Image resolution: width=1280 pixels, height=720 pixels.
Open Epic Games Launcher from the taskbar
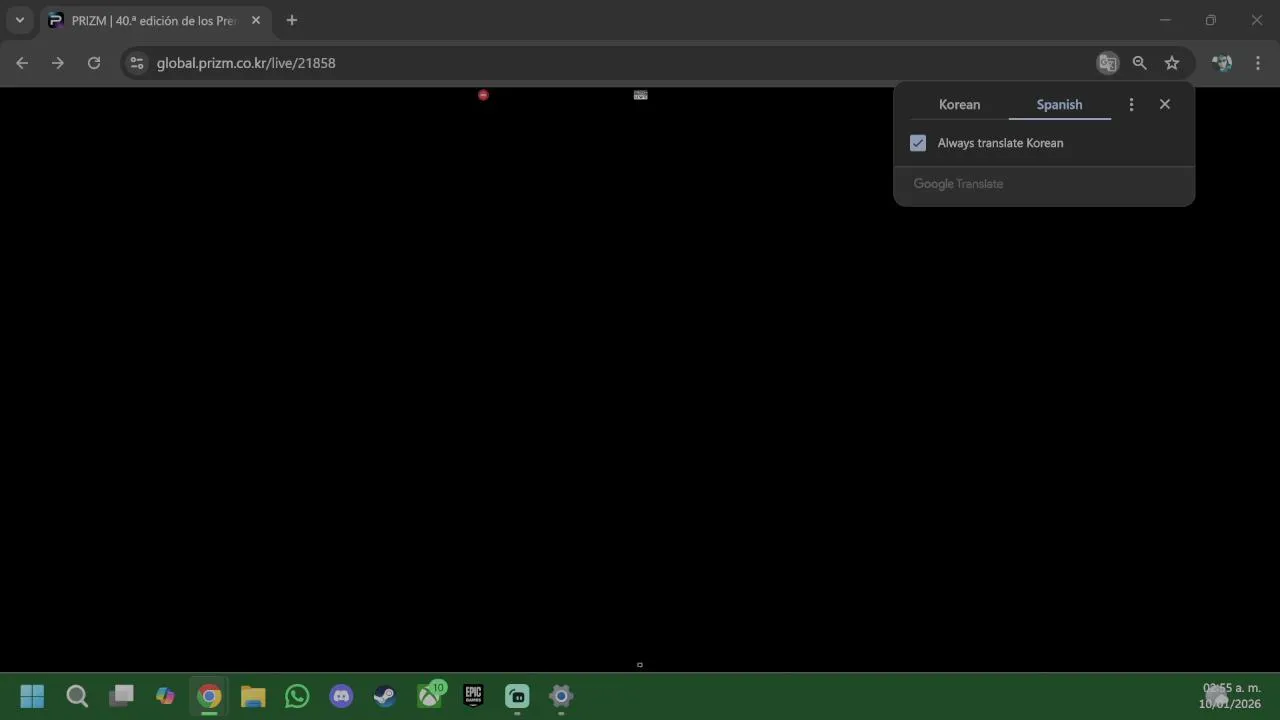tap(473, 696)
